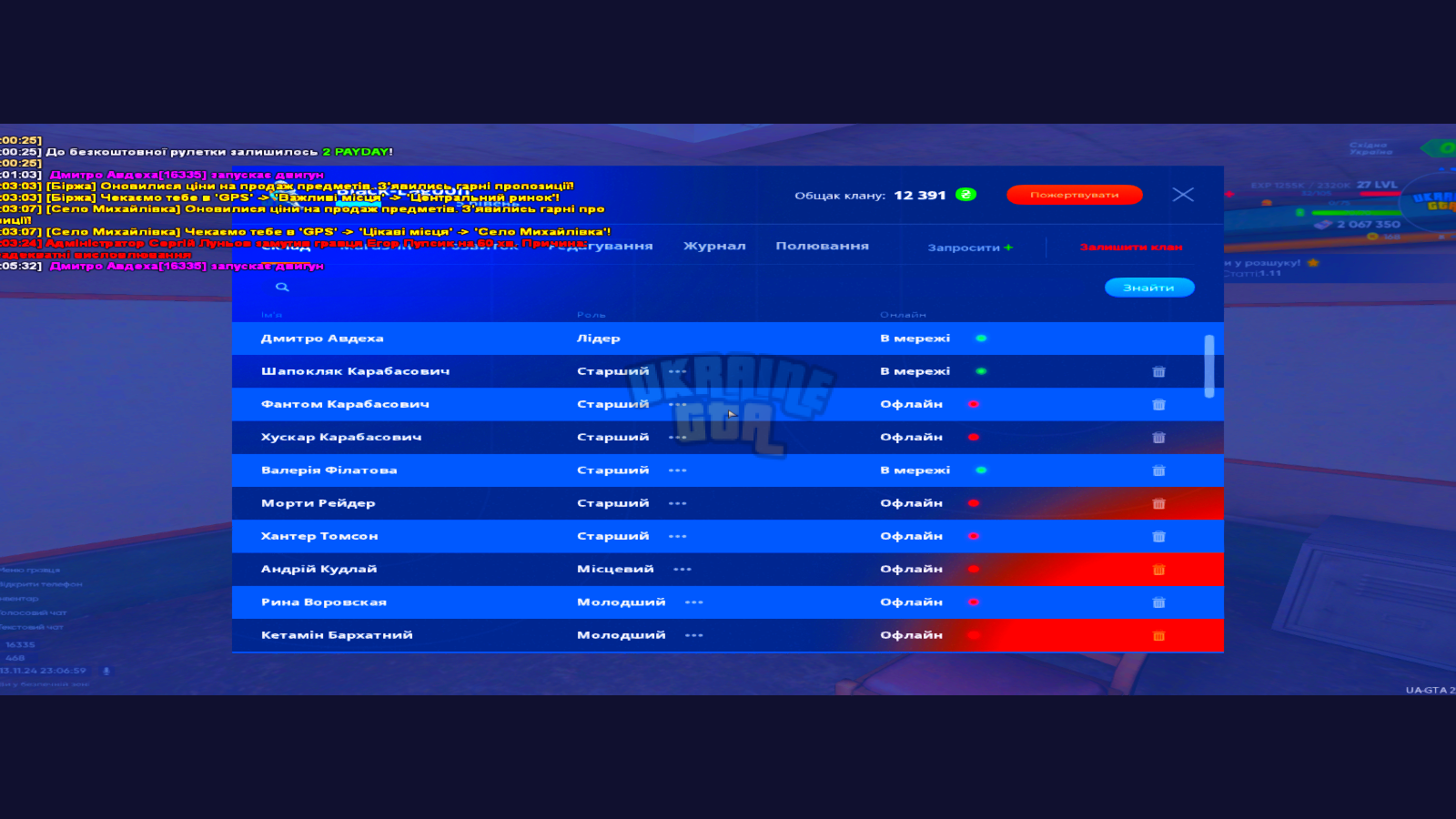Click the Пожертвувати donate button
This screenshot has height=819, width=1456.
pyautogui.click(x=1075, y=195)
